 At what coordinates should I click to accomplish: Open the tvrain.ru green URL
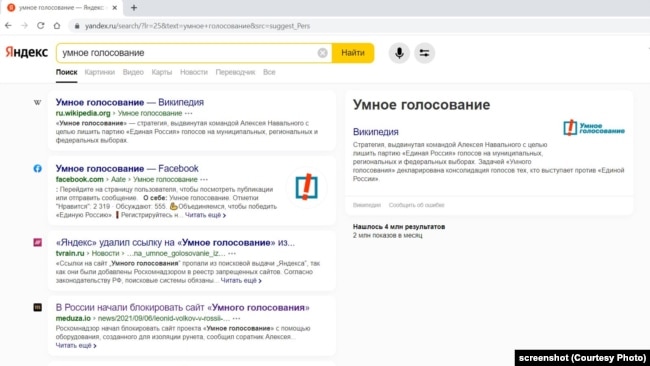coord(70,253)
